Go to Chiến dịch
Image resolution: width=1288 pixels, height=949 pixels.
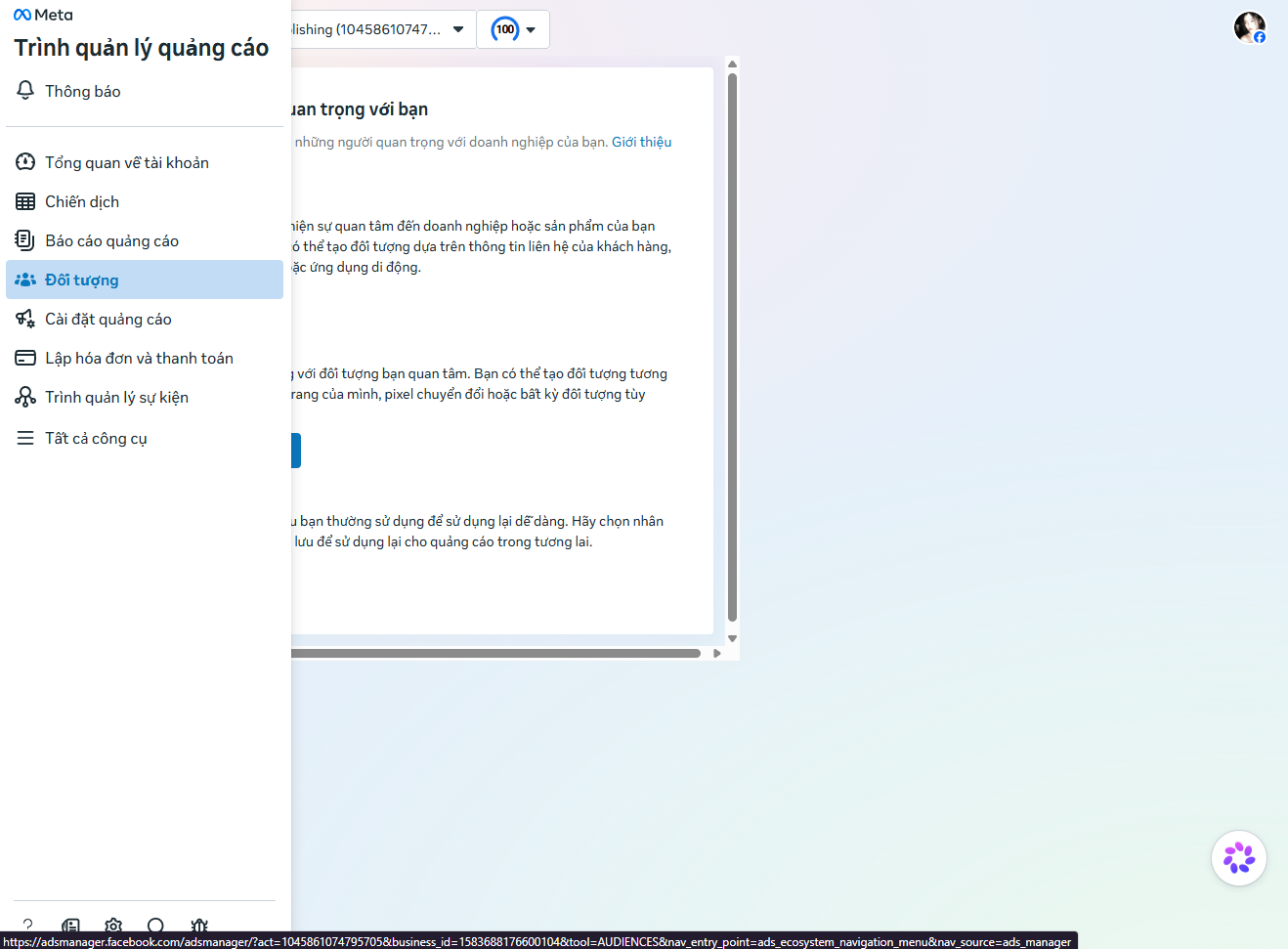click(x=145, y=201)
